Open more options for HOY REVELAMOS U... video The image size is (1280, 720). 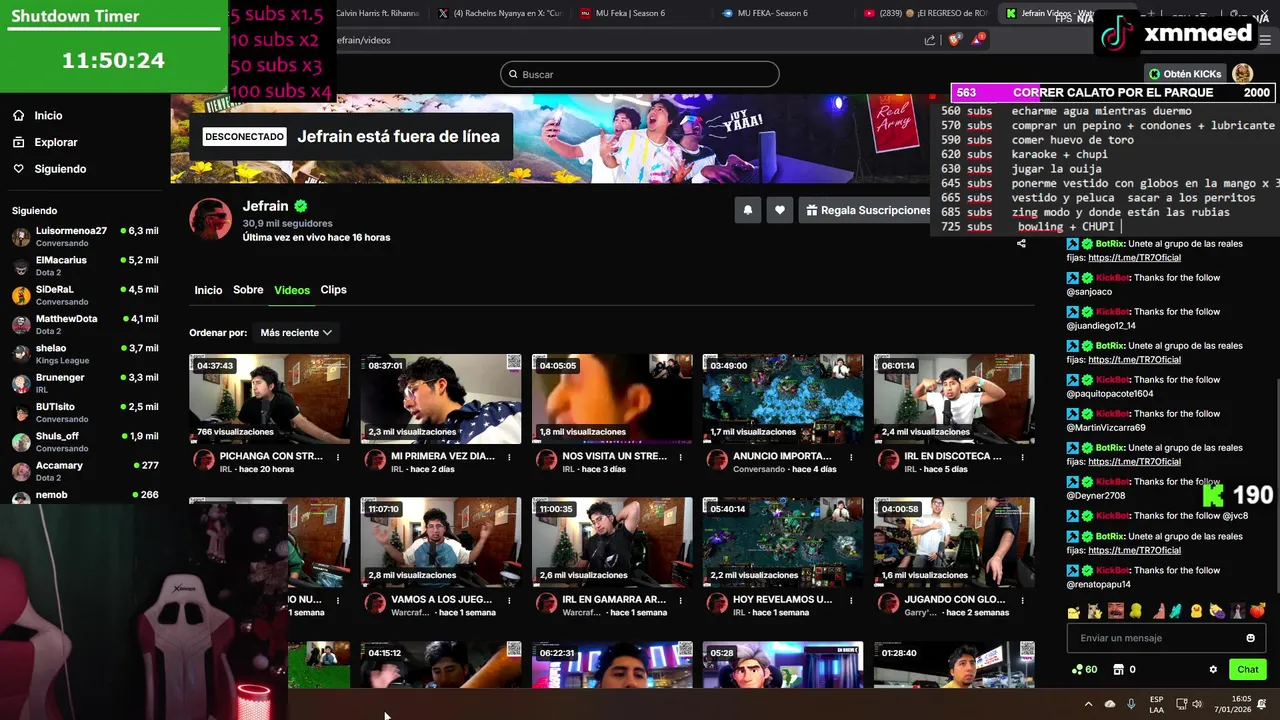click(851, 600)
